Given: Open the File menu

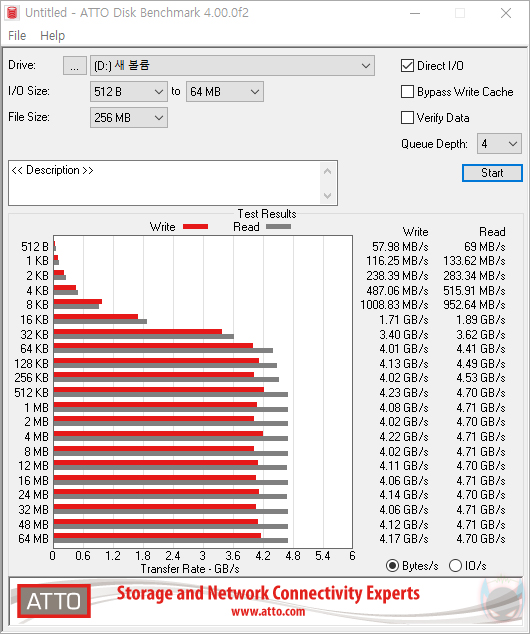Looking at the screenshot, I should tap(17, 36).
